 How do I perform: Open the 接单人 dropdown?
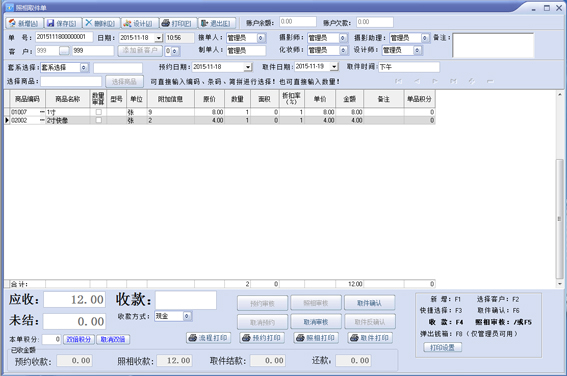[x=261, y=38]
